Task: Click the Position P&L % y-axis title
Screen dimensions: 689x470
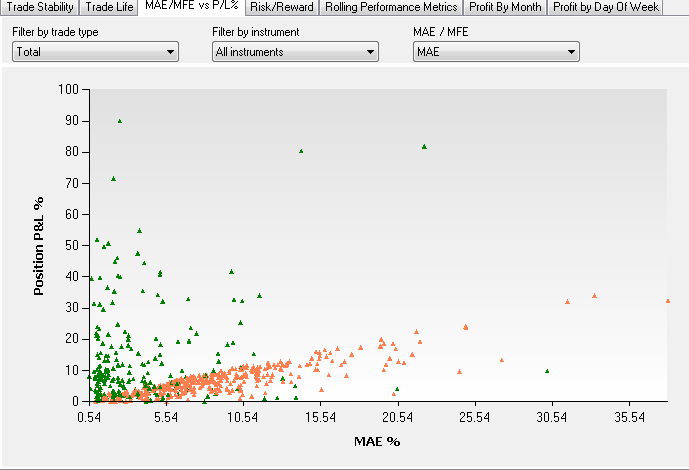Action: tap(39, 245)
